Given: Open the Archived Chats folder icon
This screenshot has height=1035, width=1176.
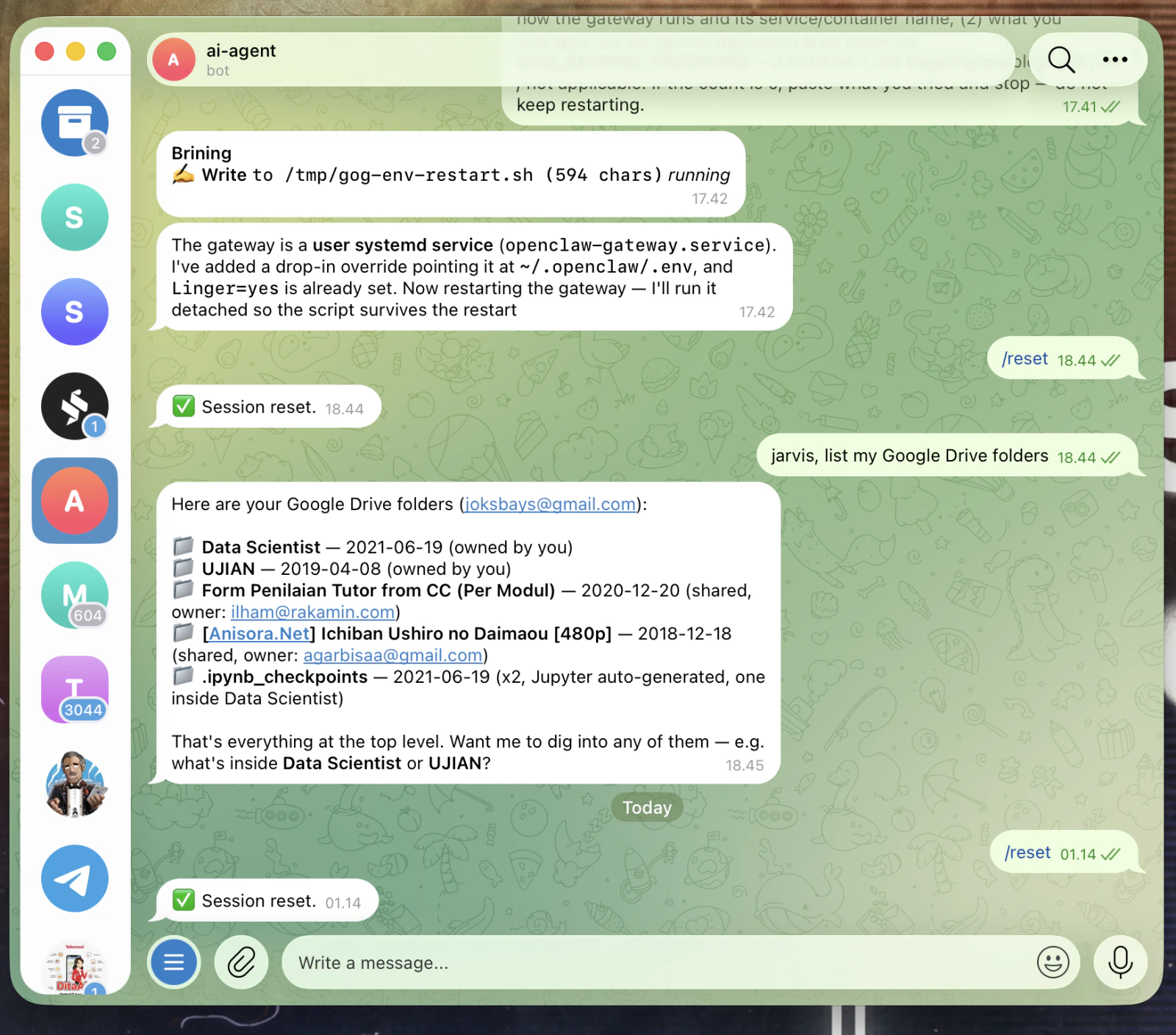Looking at the screenshot, I should tap(74, 123).
